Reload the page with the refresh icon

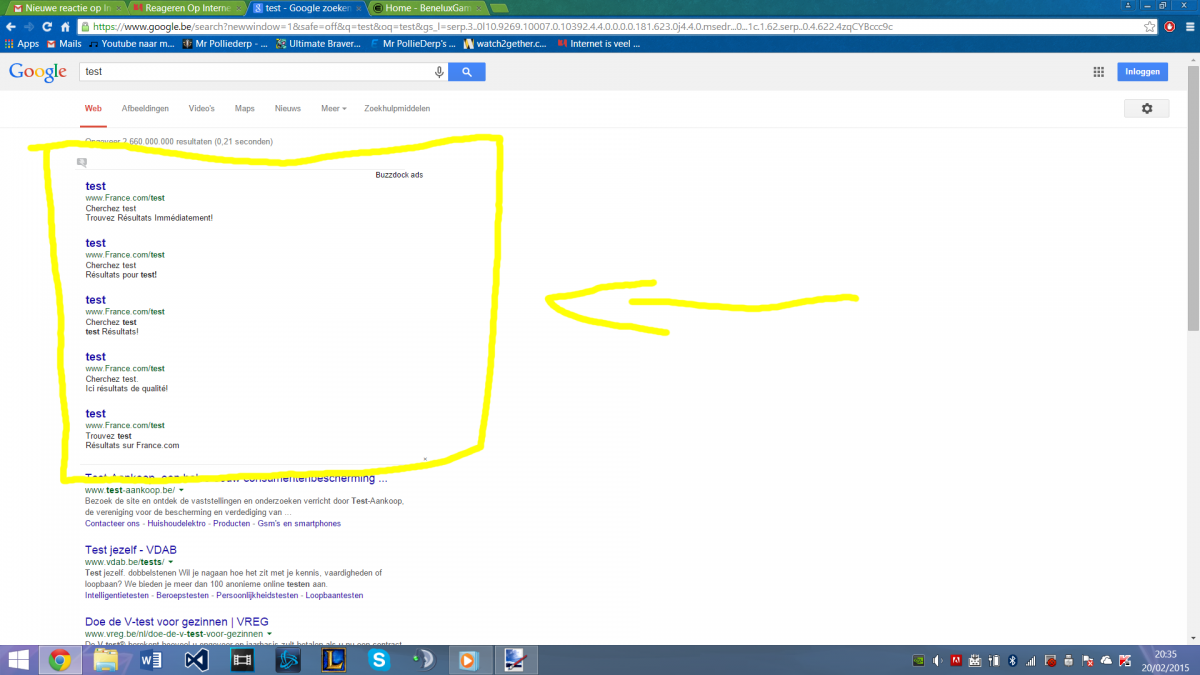coord(48,27)
